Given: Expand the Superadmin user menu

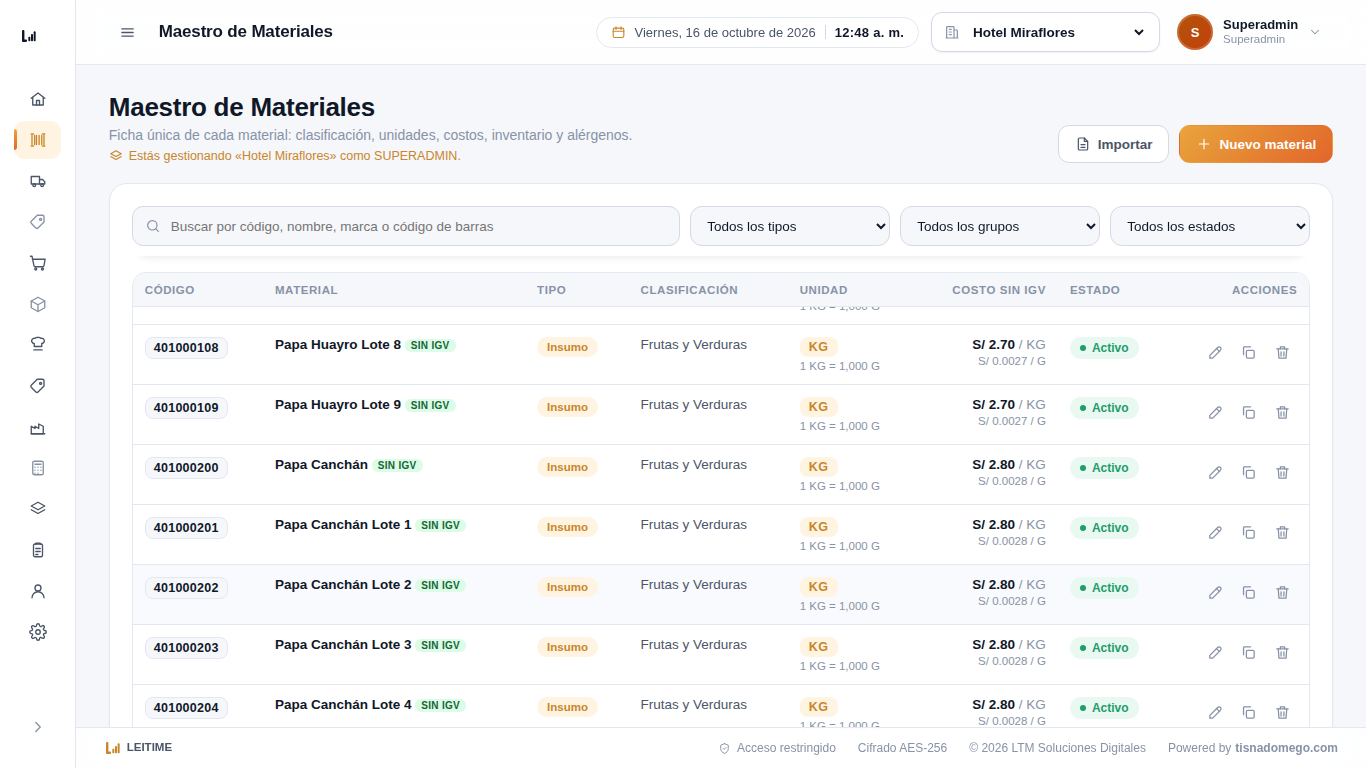Looking at the screenshot, I should (x=1250, y=32).
